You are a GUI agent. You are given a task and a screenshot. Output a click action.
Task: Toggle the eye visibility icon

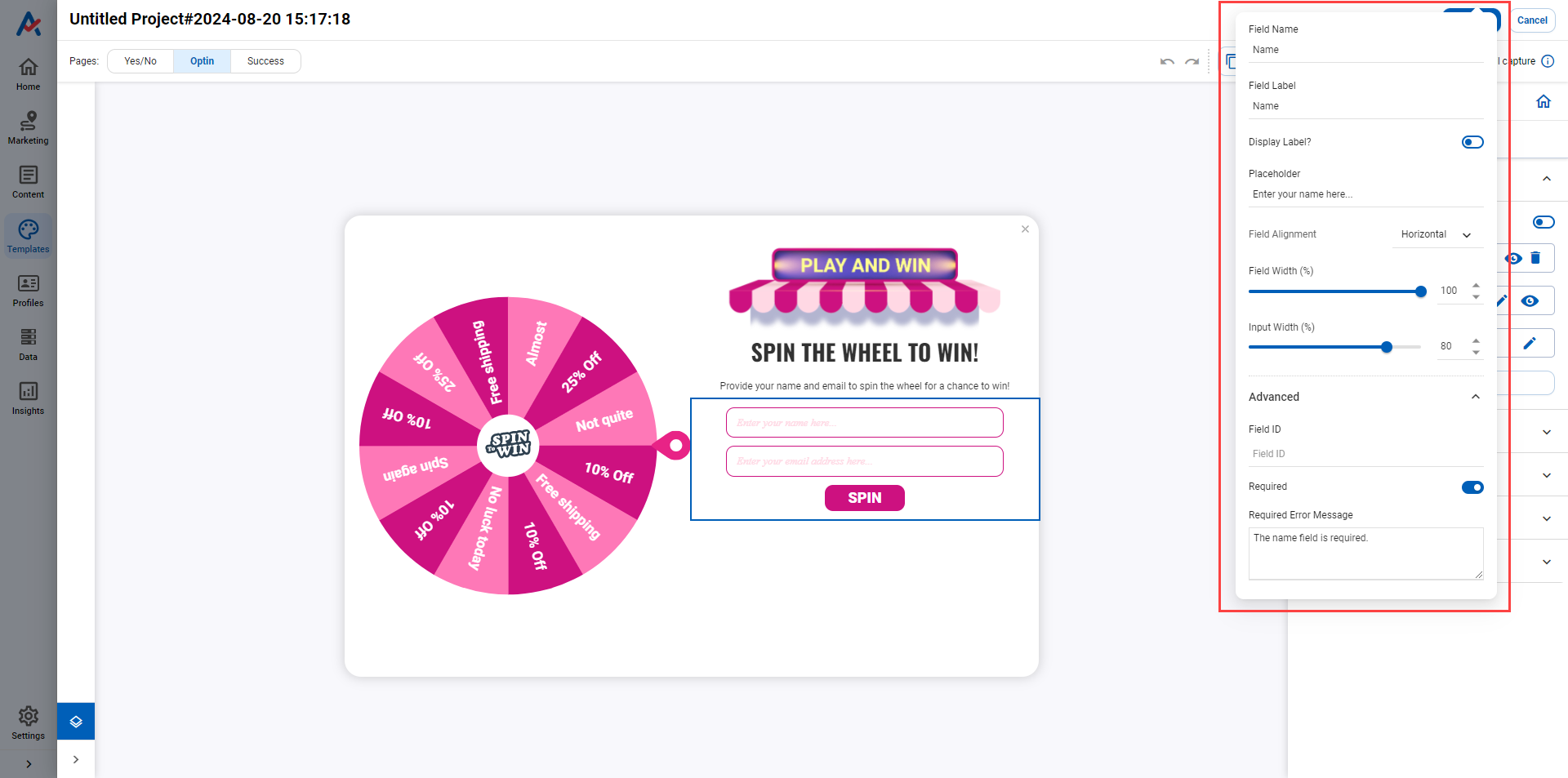coord(1530,301)
